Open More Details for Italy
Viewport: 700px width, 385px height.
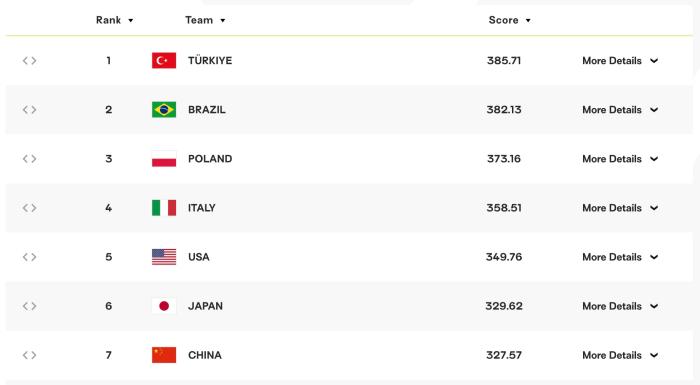click(620, 208)
